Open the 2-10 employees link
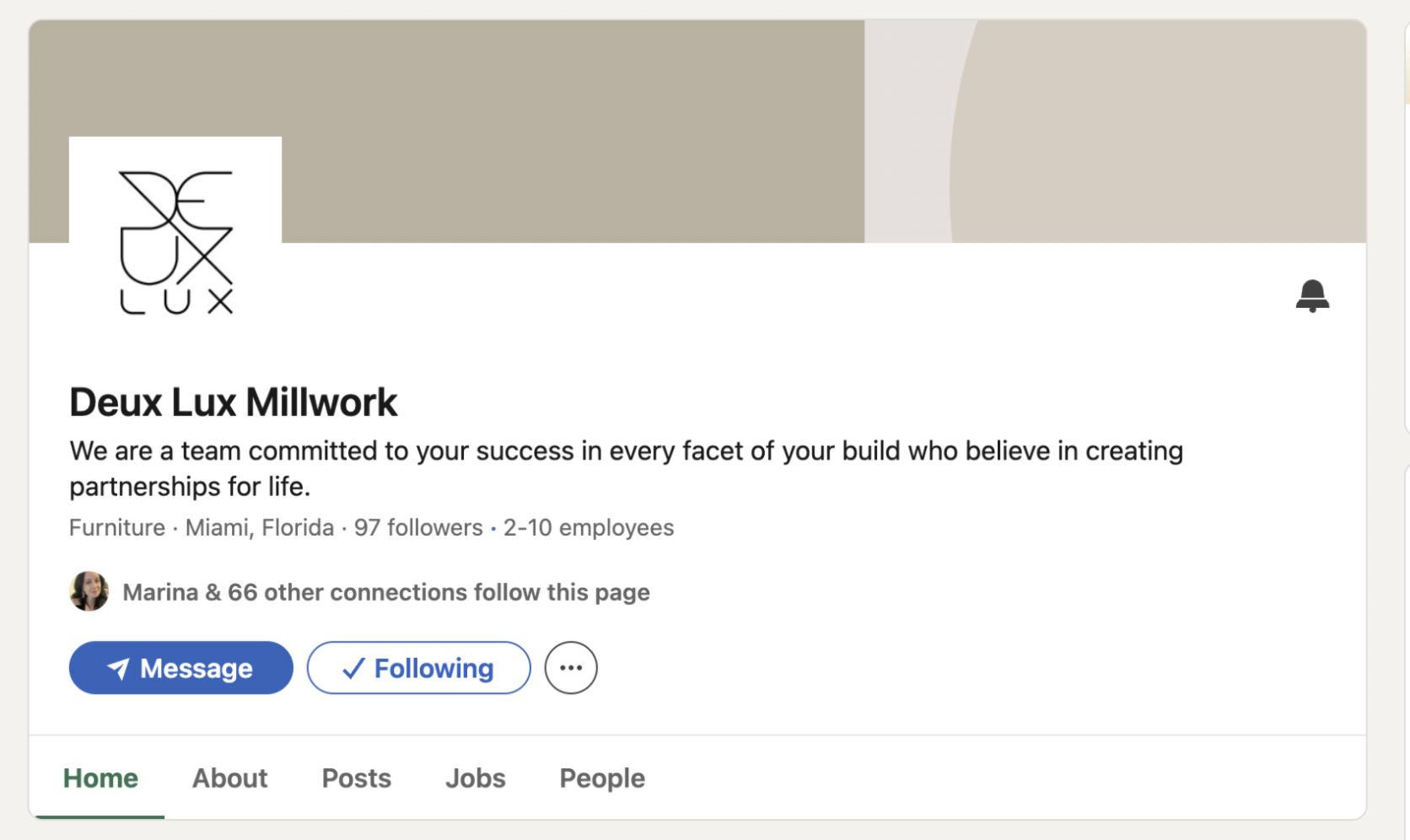The image size is (1410, 840). pos(589,528)
